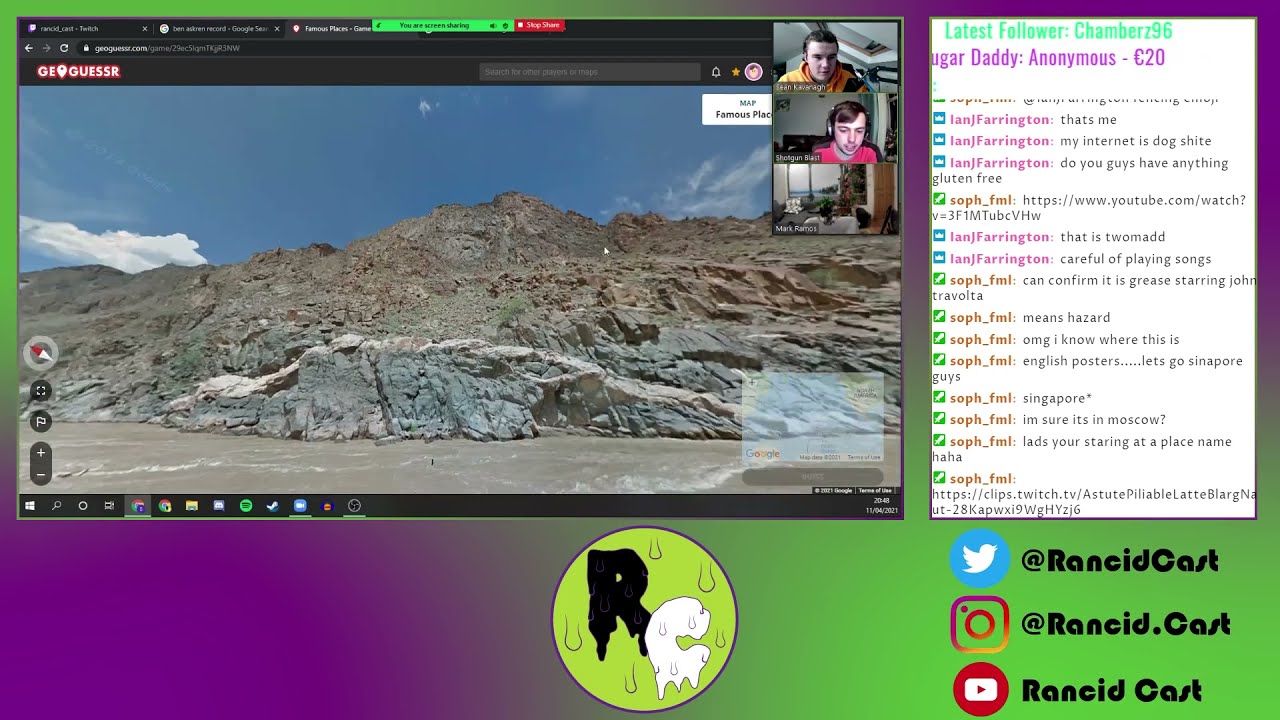Image resolution: width=1280 pixels, height=720 pixels.
Task: Click the Famous Places map label
Action: [x=740, y=109]
